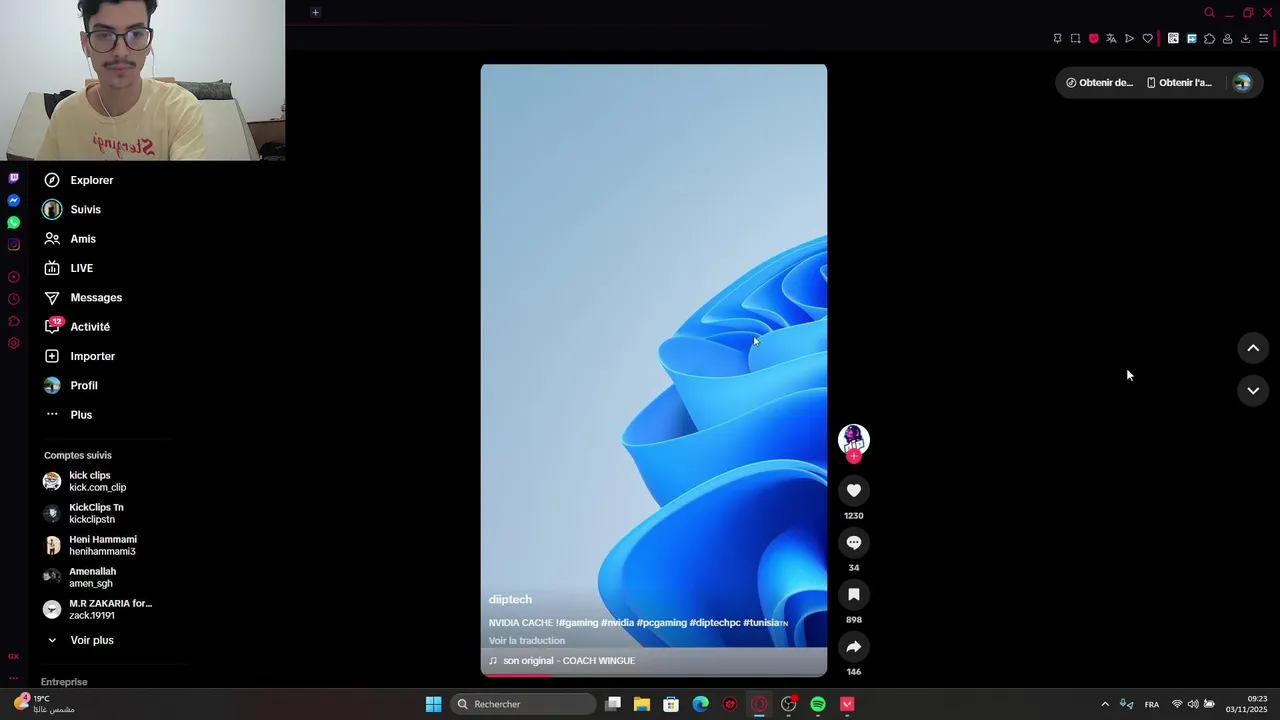Viewport: 1280px width, 720px height.
Task: Open the Amis section
Action: (70, 239)
